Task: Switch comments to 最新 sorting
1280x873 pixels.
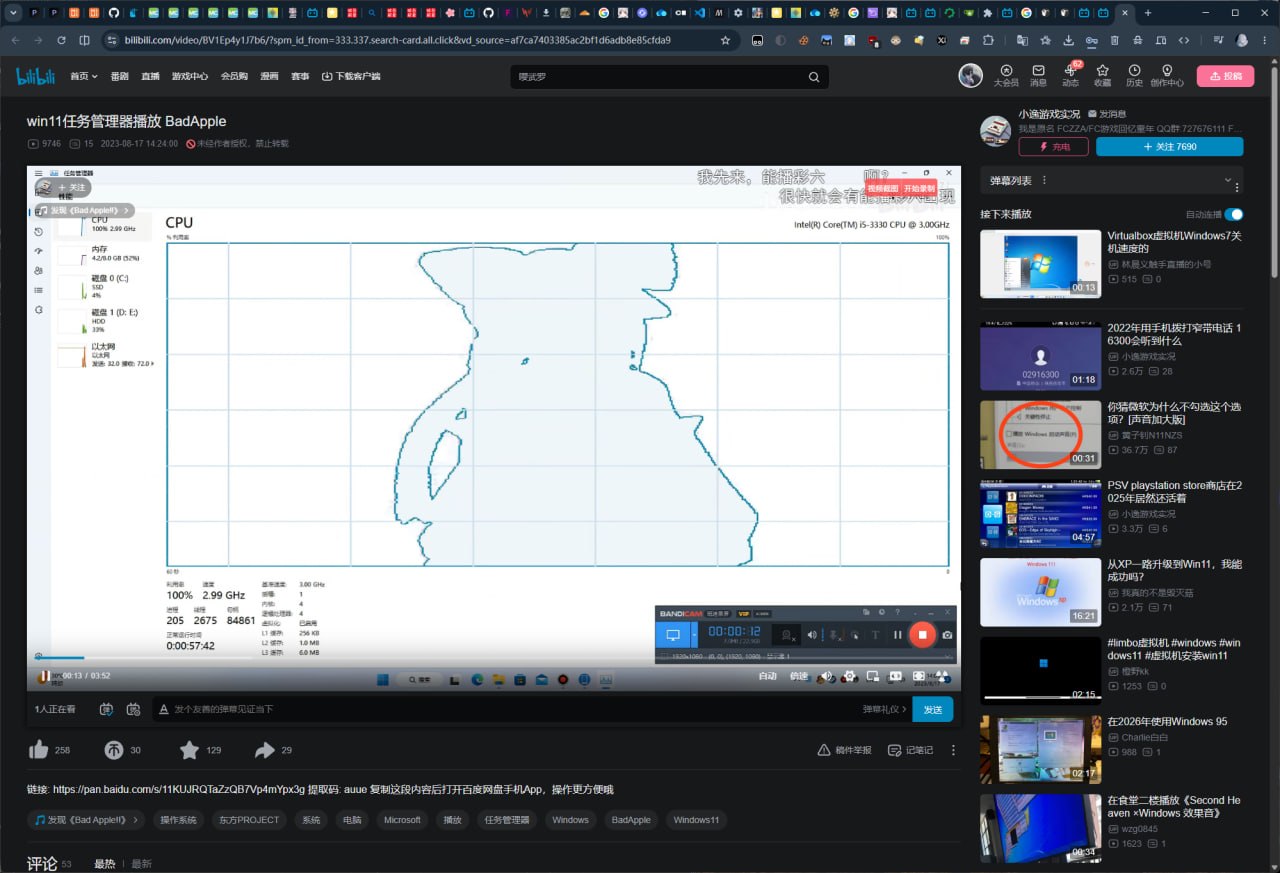Action: [x=141, y=864]
